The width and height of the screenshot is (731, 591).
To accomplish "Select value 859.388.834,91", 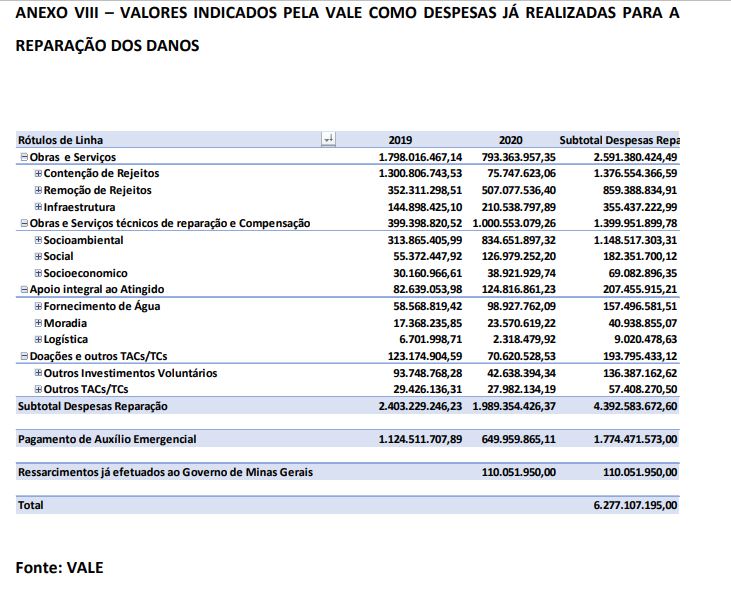I will 640,190.
